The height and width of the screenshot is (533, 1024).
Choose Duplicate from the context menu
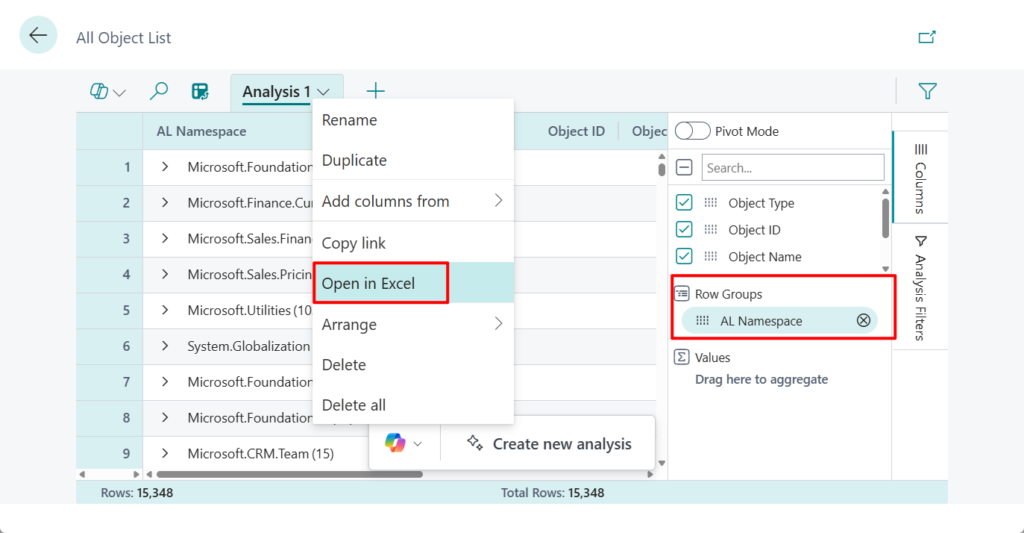point(354,160)
